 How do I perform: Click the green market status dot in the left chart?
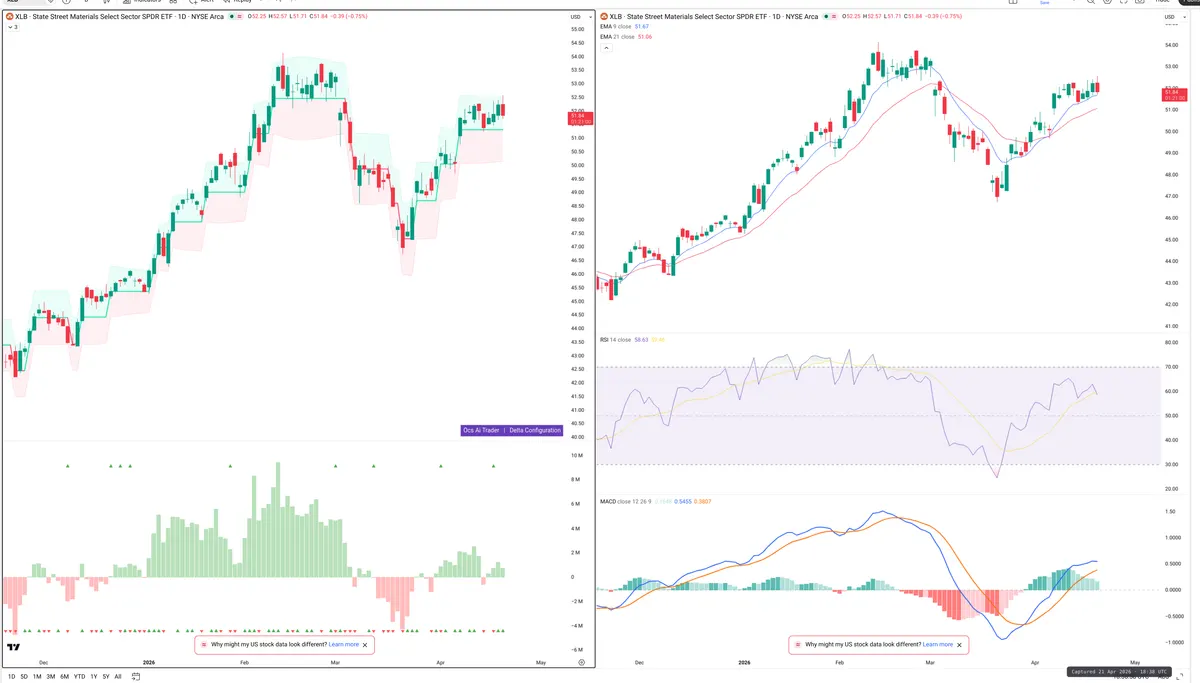pyautogui.click(x=232, y=17)
